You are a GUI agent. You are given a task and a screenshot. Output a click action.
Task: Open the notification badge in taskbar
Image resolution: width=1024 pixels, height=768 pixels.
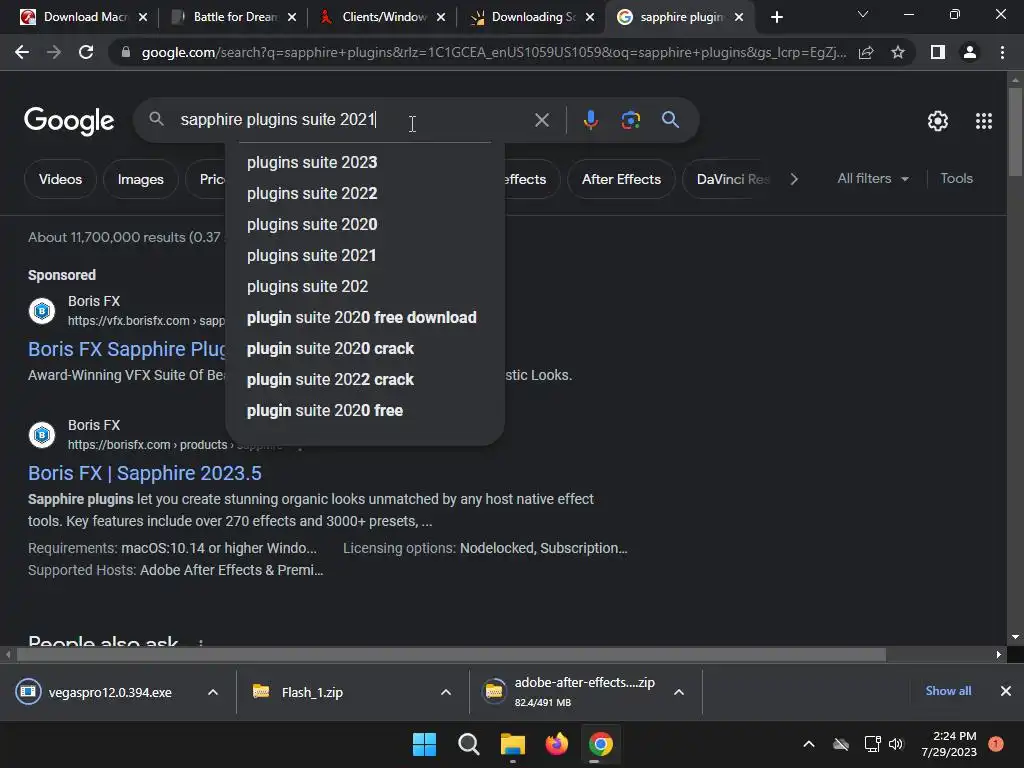pyautogui.click(x=996, y=744)
